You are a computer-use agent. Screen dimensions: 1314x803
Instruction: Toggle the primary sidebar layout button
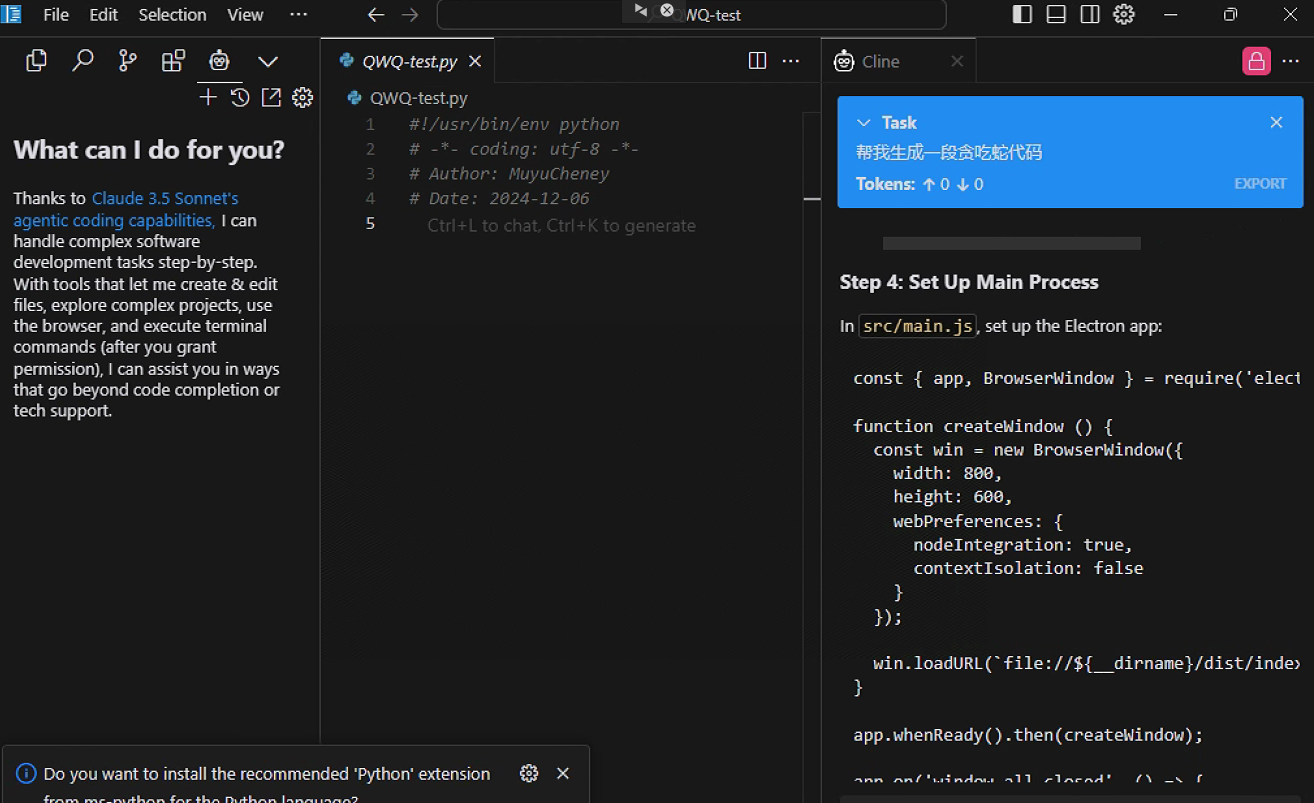1022,14
